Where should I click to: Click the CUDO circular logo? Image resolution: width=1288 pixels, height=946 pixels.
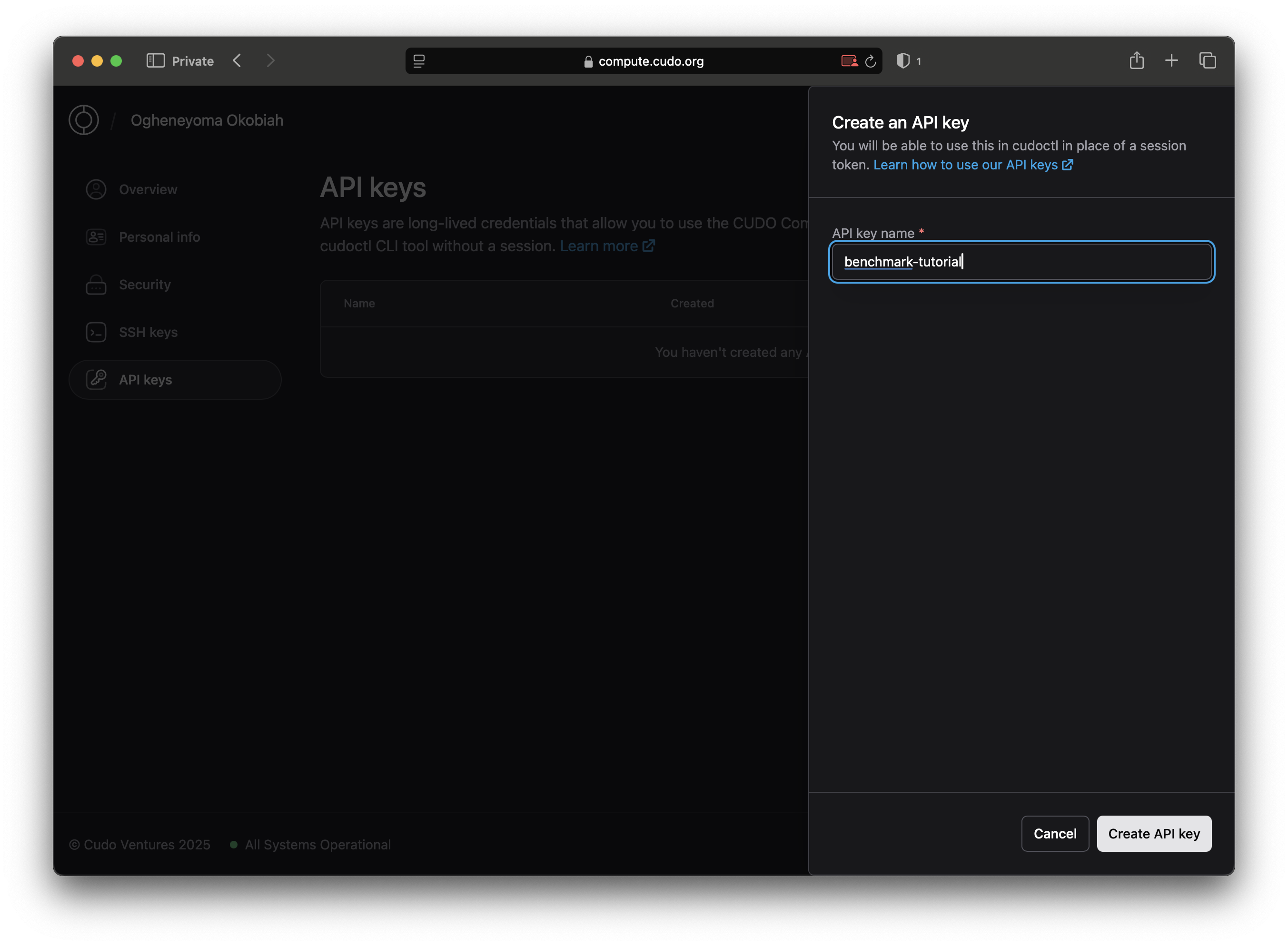pyautogui.click(x=84, y=120)
